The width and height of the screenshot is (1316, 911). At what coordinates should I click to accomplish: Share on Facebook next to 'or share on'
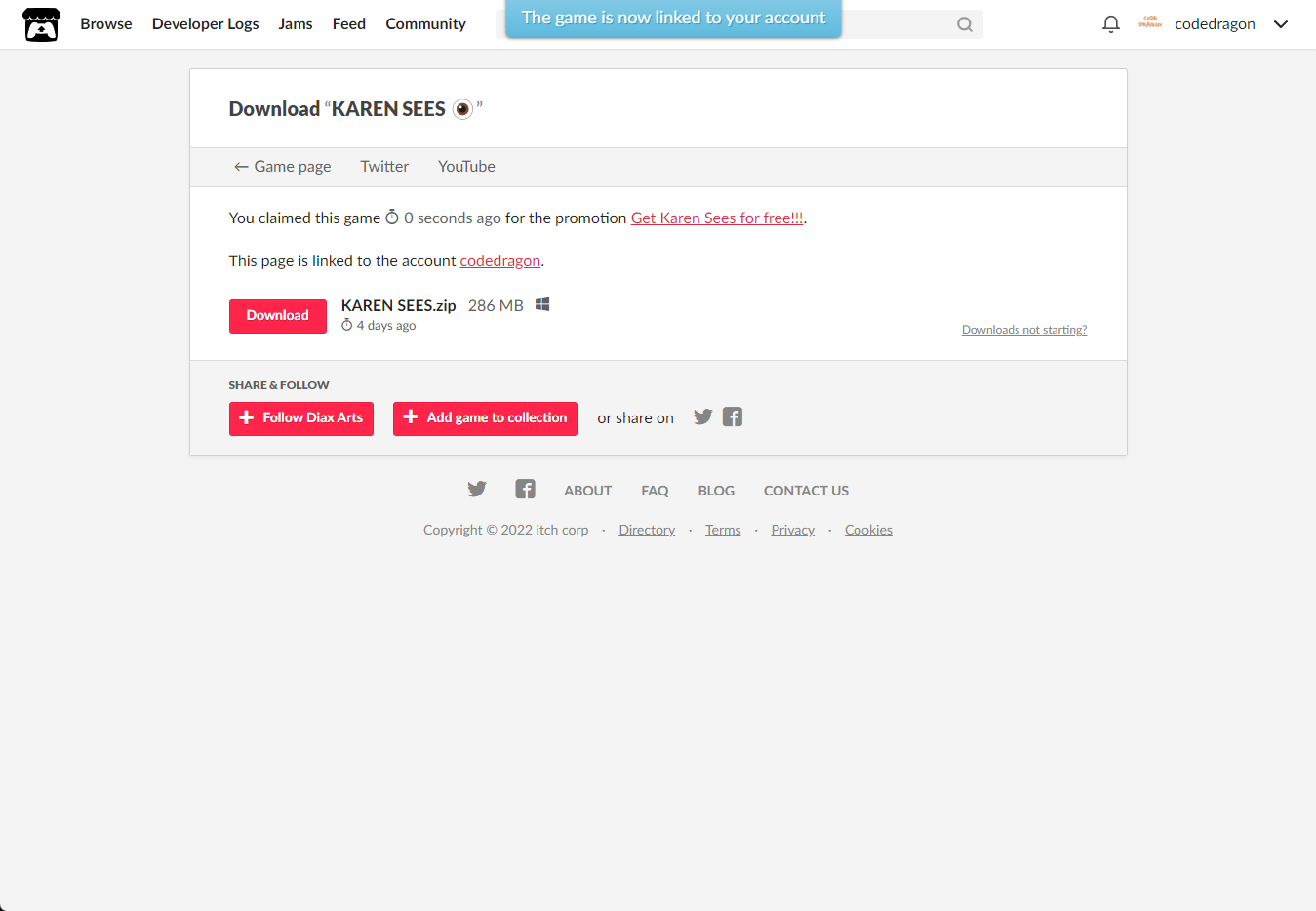coord(733,417)
